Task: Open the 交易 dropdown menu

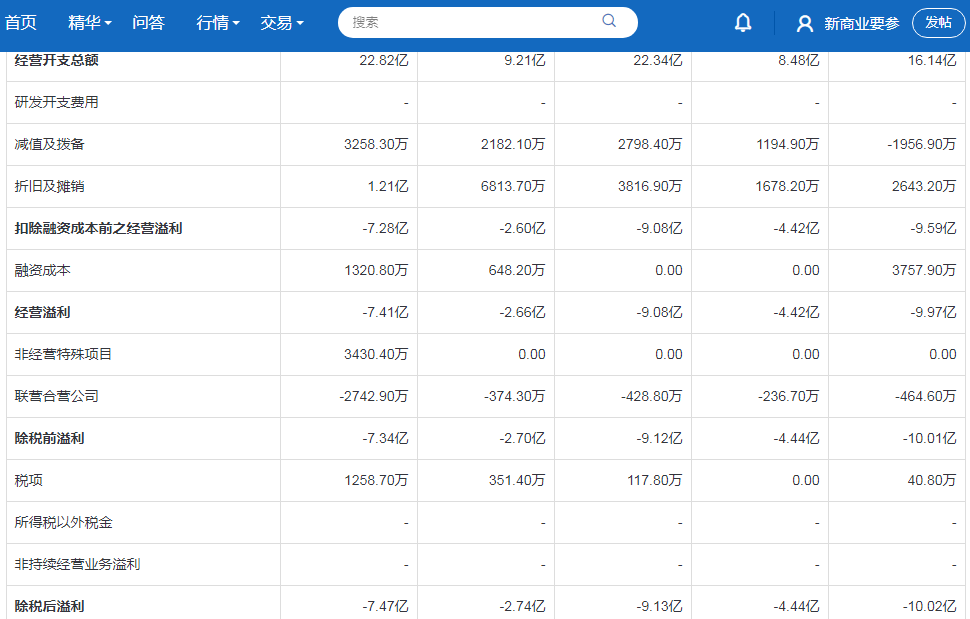Action: tap(282, 22)
